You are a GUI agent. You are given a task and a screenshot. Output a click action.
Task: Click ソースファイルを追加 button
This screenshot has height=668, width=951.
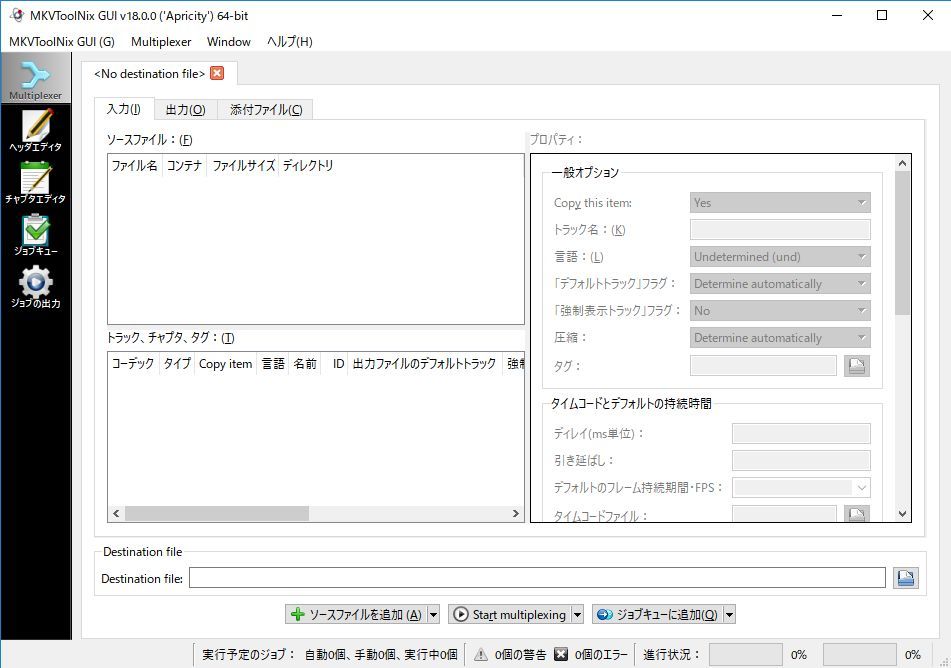click(356, 615)
